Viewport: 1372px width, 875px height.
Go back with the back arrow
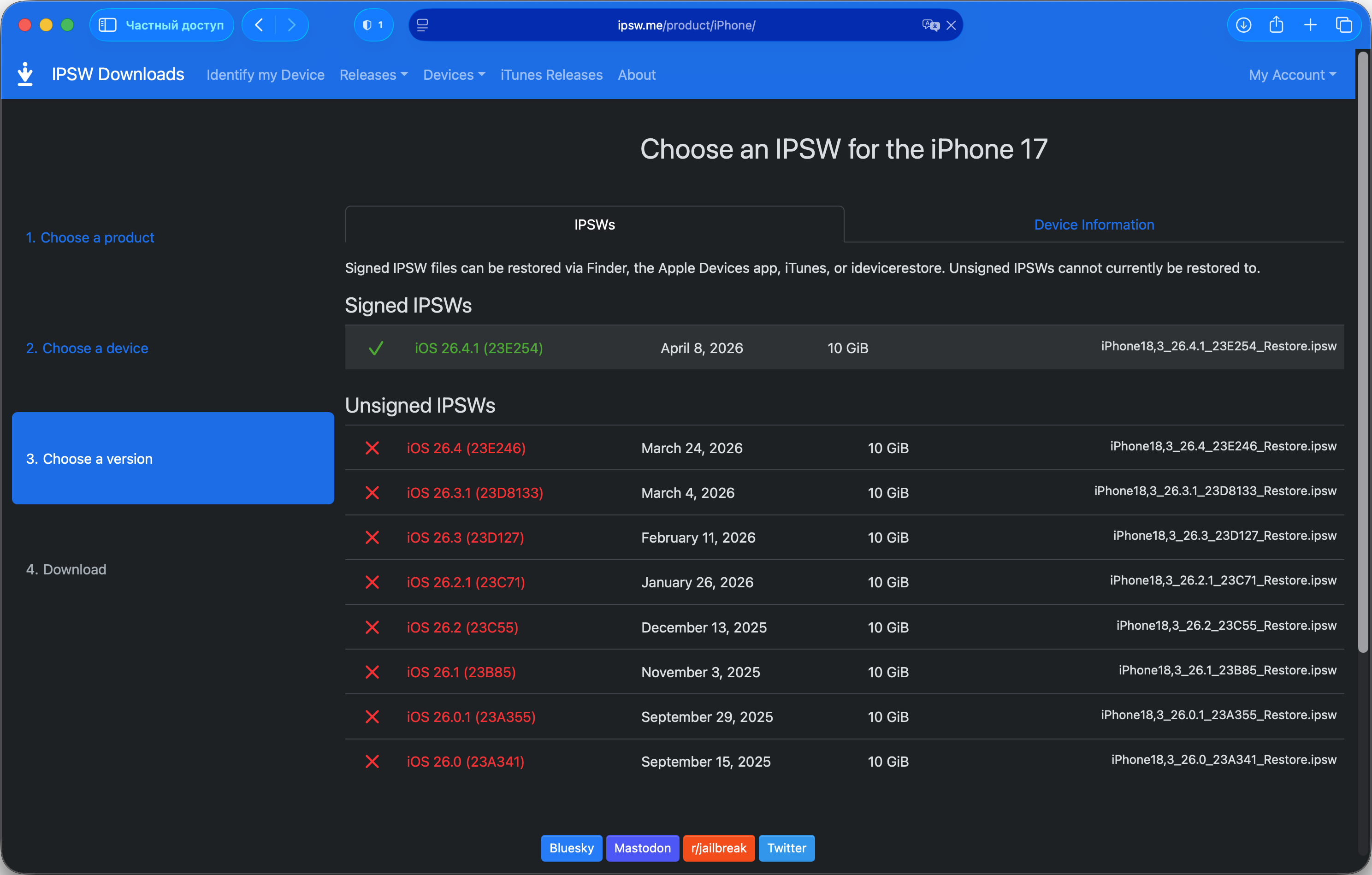tap(259, 25)
